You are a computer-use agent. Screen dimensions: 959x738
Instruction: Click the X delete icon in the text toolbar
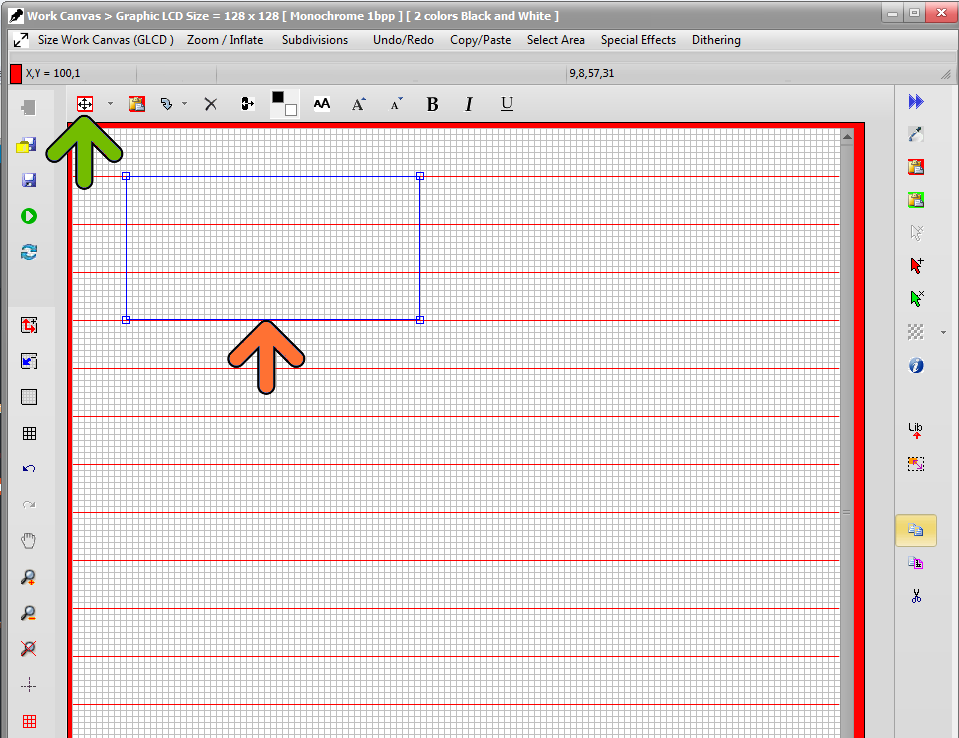pyautogui.click(x=211, y=104)
